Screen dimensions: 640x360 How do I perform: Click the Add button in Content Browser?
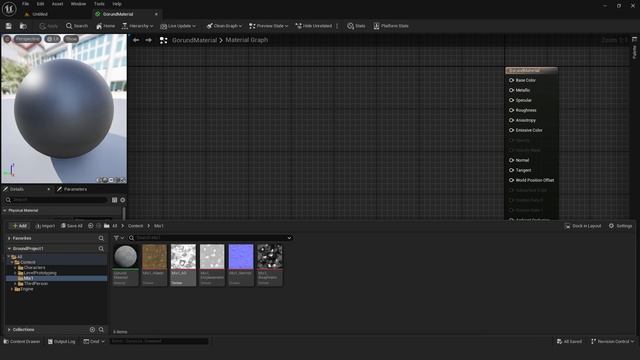click(x=19, y=226)
